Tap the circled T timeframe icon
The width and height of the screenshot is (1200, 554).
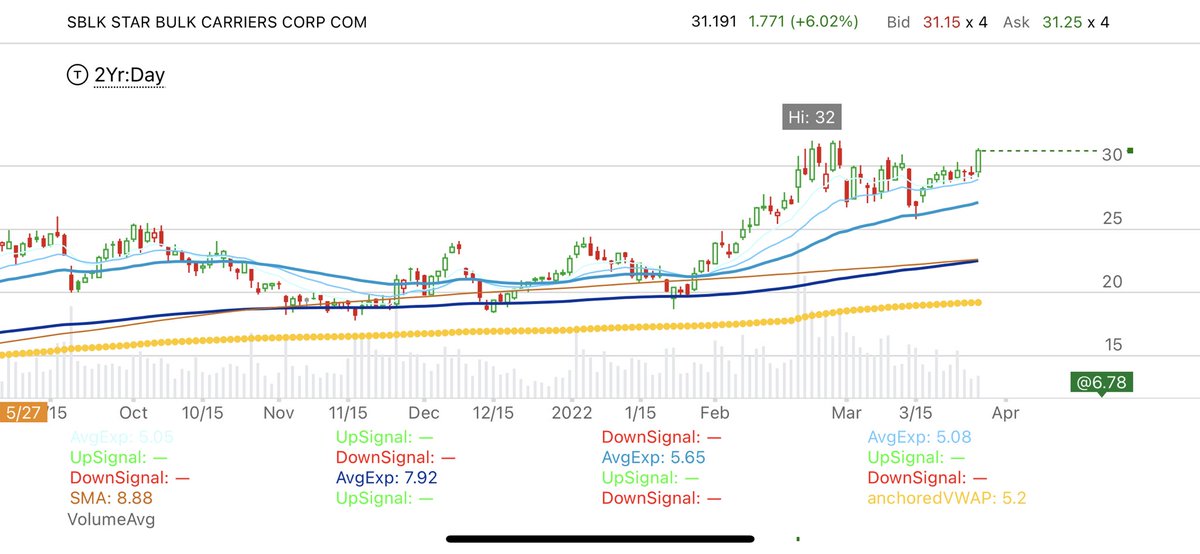click(x=76, y=74)
